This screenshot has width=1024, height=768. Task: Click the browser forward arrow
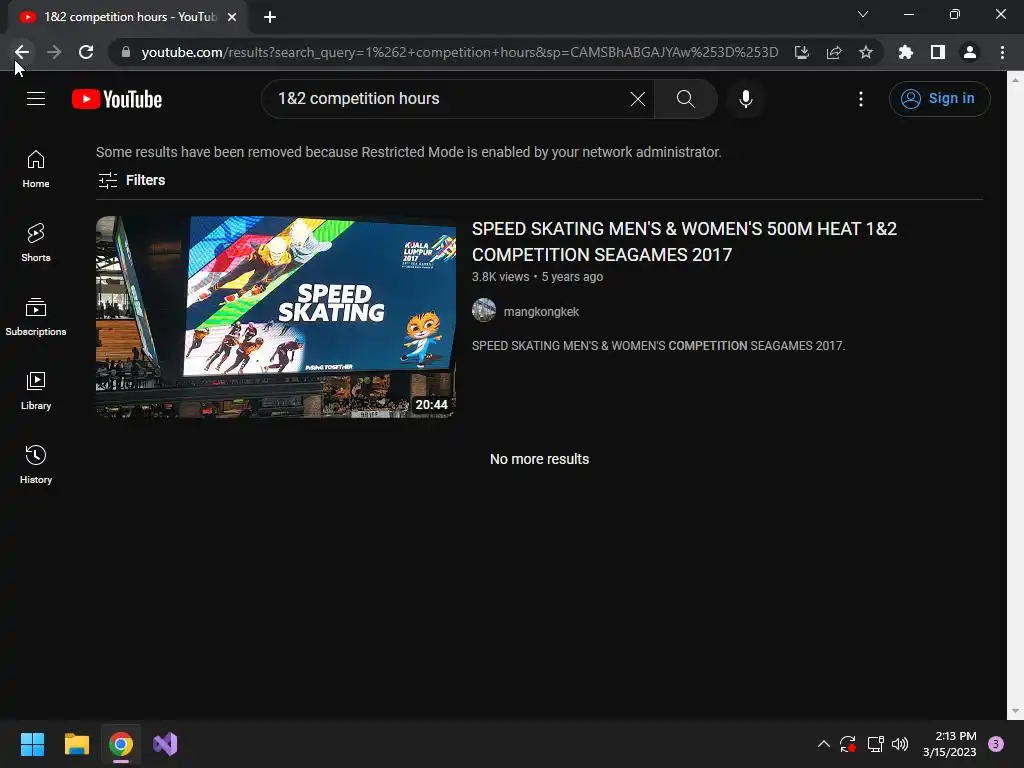point(54,52)
